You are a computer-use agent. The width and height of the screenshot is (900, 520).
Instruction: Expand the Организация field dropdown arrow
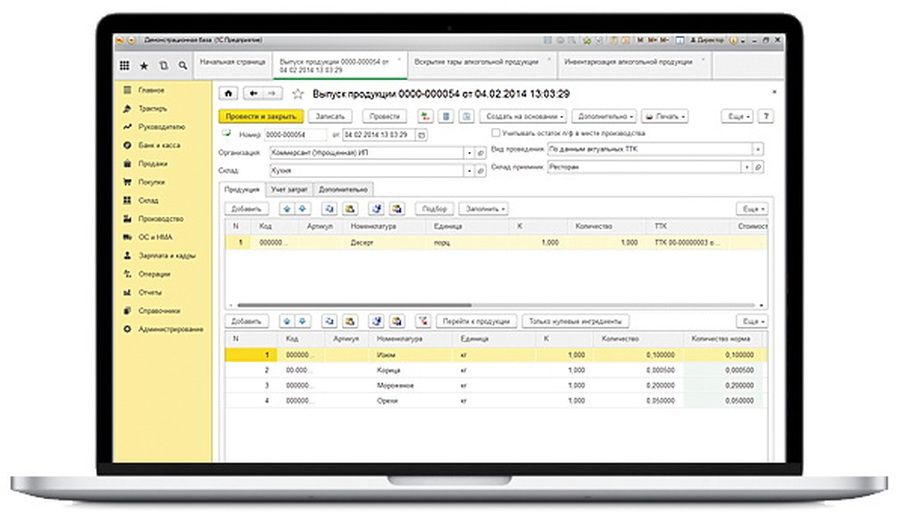click(x=469, y=153)
